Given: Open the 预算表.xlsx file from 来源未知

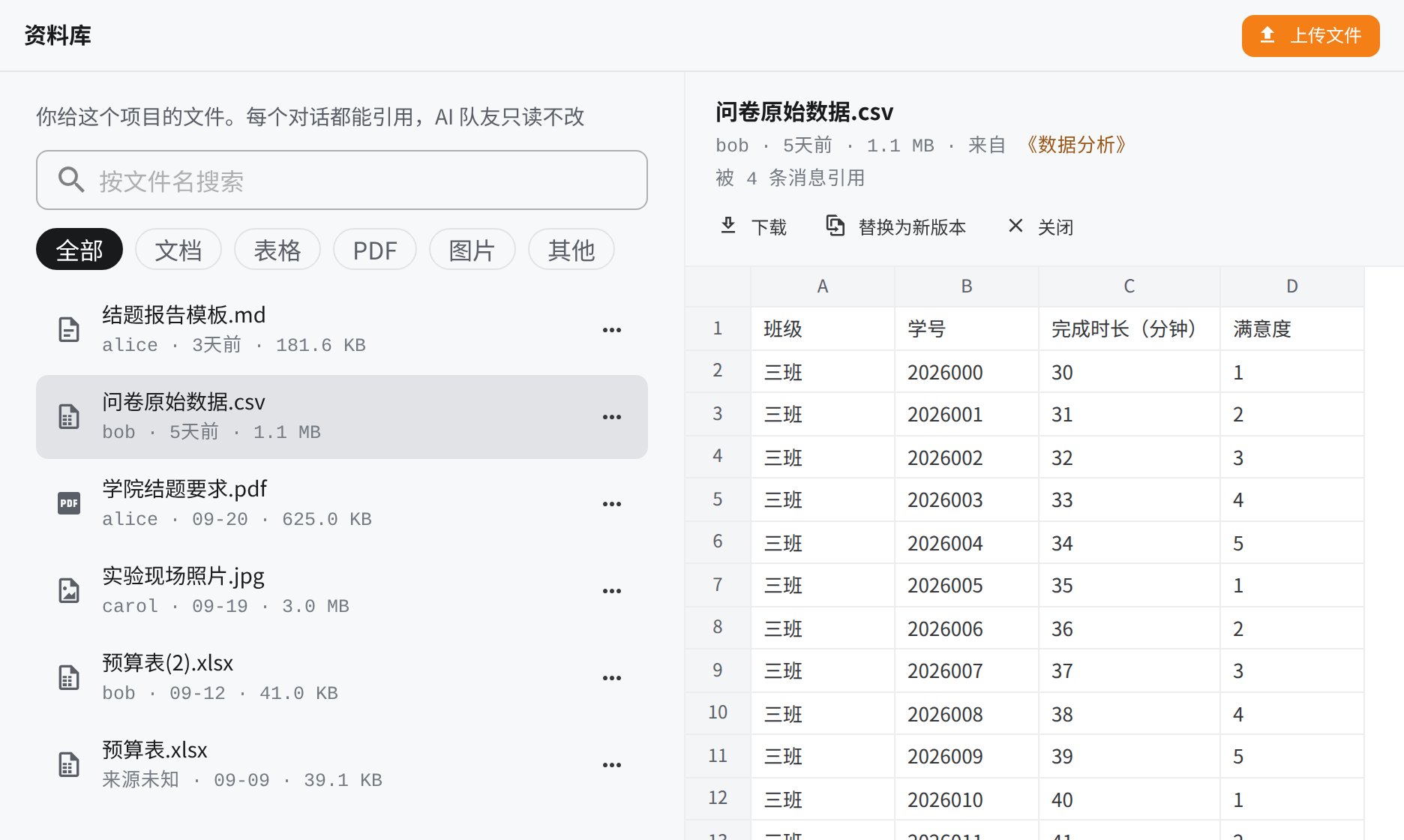Looking at the screenshot, I should [342, 765].
